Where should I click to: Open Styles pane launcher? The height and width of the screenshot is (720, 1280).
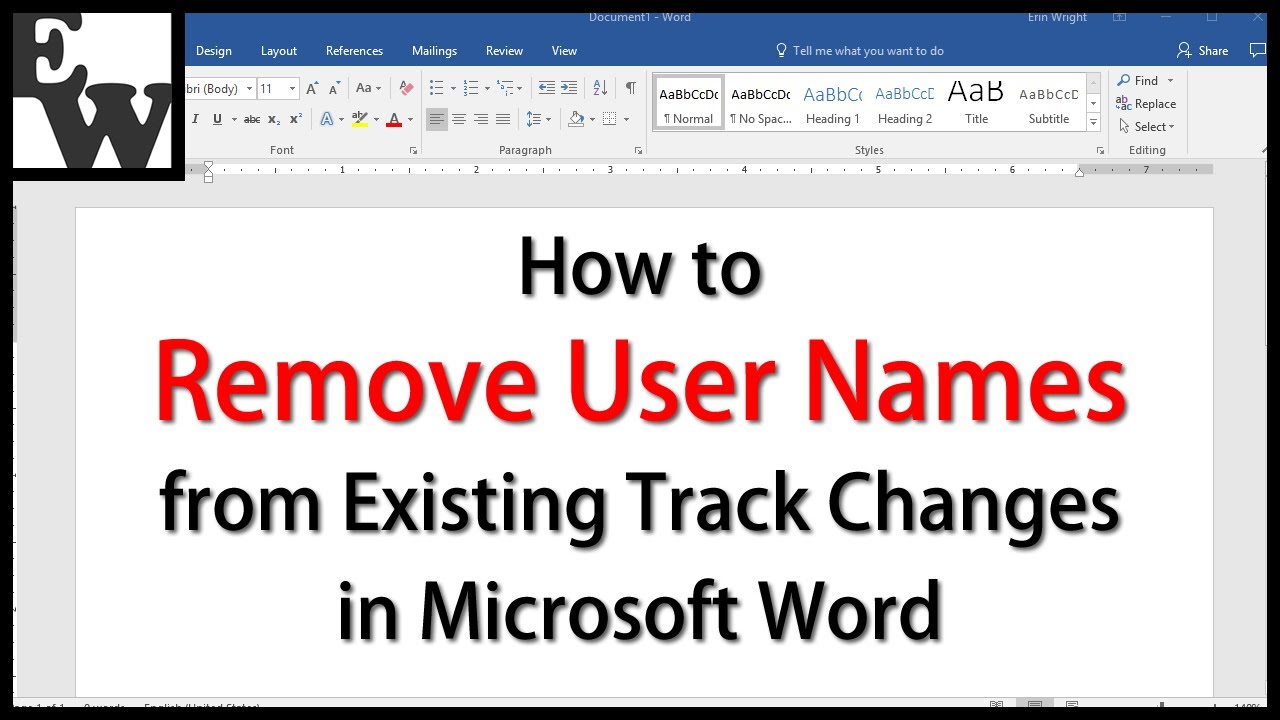click(x=1099, y=150)
